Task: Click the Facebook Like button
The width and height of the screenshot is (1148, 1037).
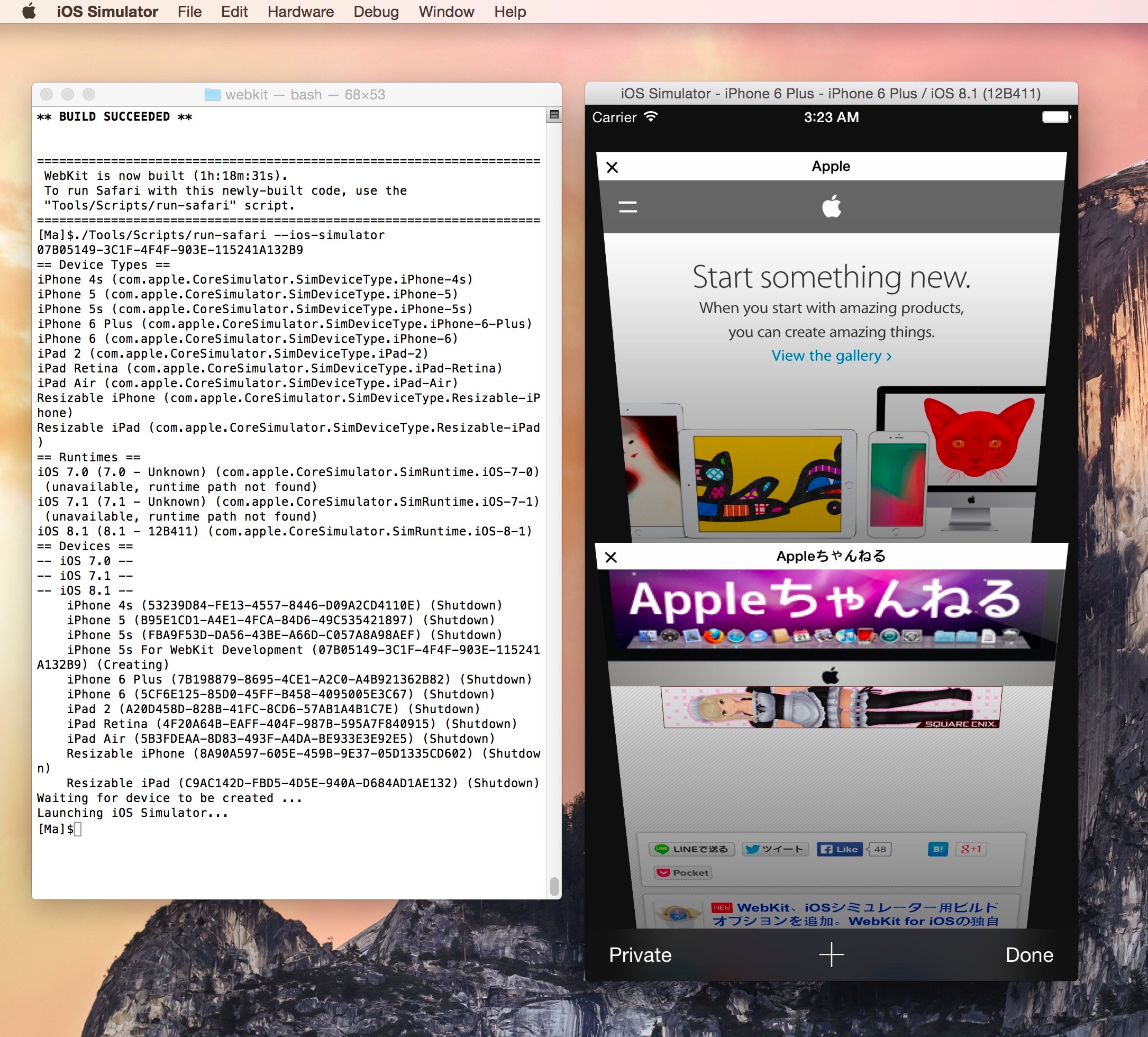Action: point(840,849)
